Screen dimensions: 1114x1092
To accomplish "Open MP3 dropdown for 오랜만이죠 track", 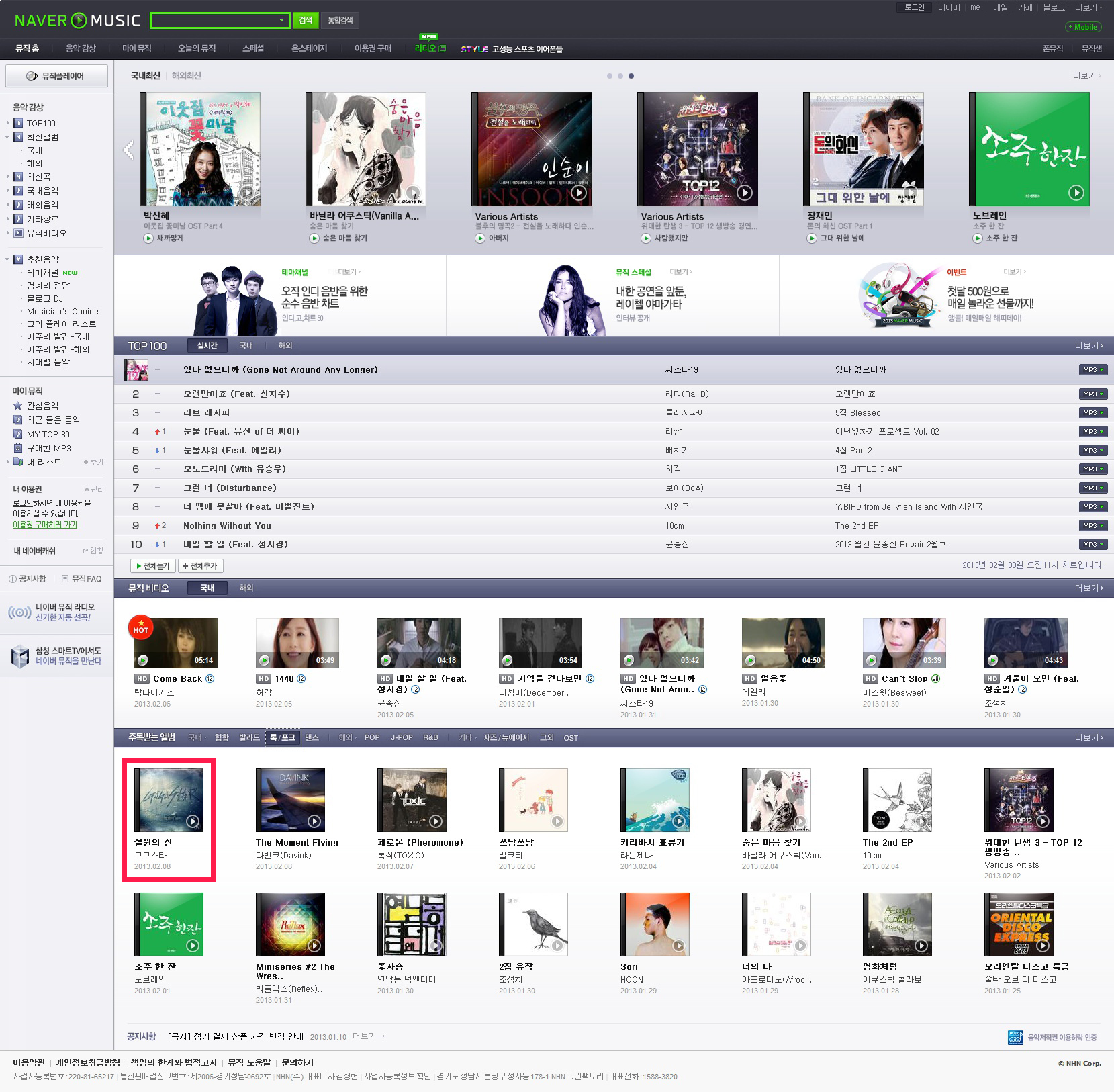I will [1093, 394].
